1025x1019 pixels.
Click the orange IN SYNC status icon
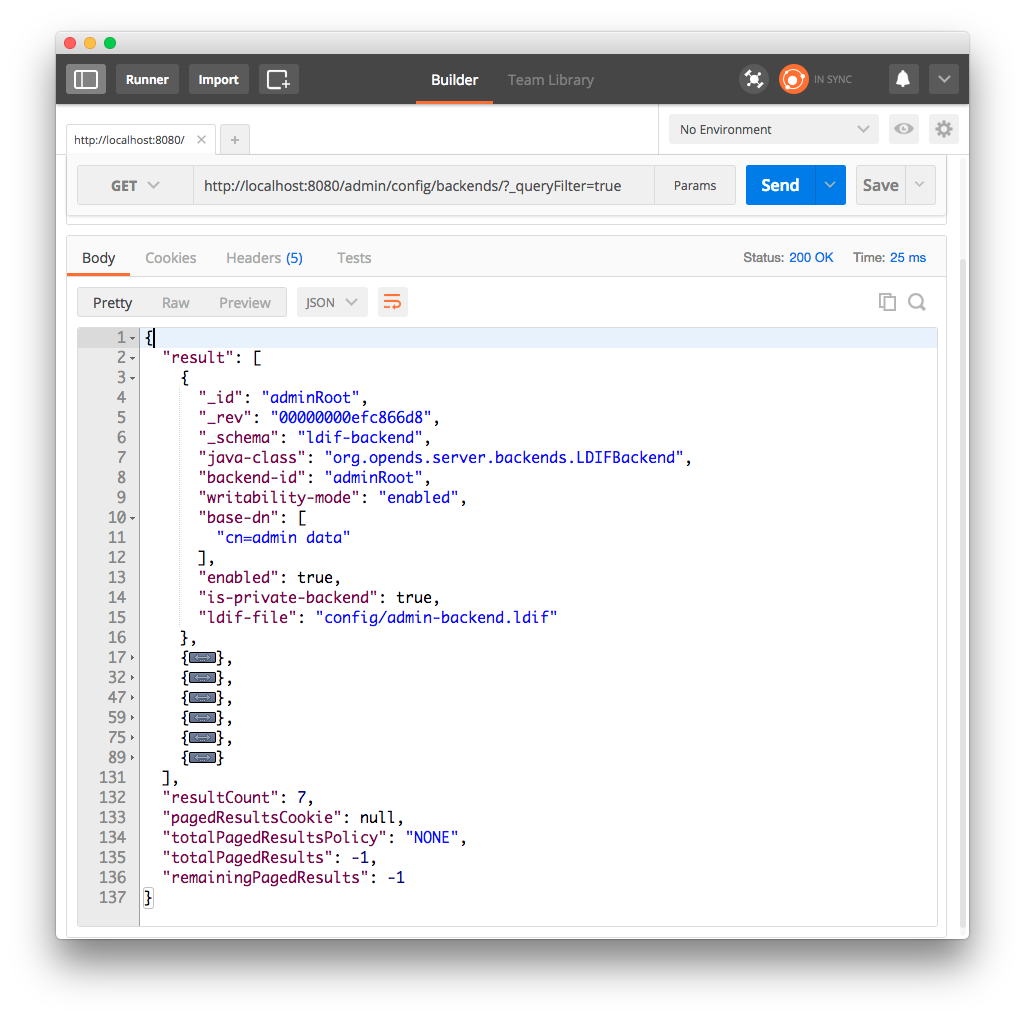pos(793,78)
